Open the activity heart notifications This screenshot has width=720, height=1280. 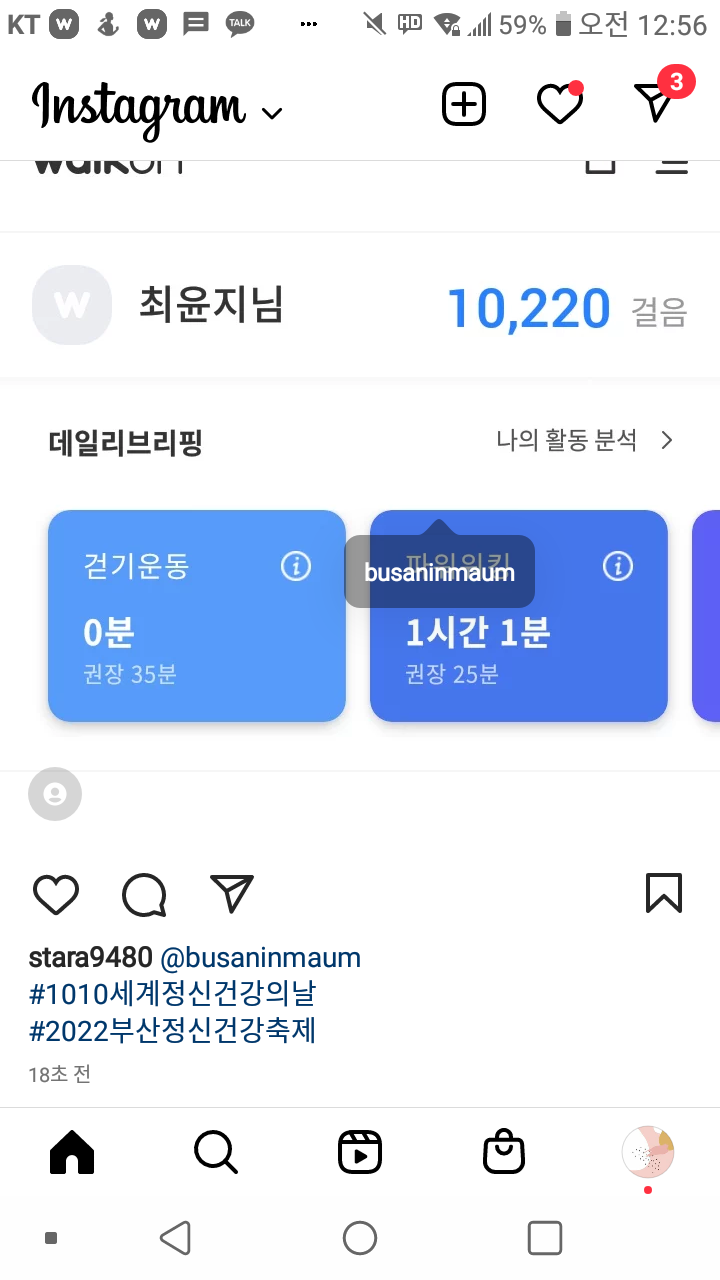coord(560,104)
